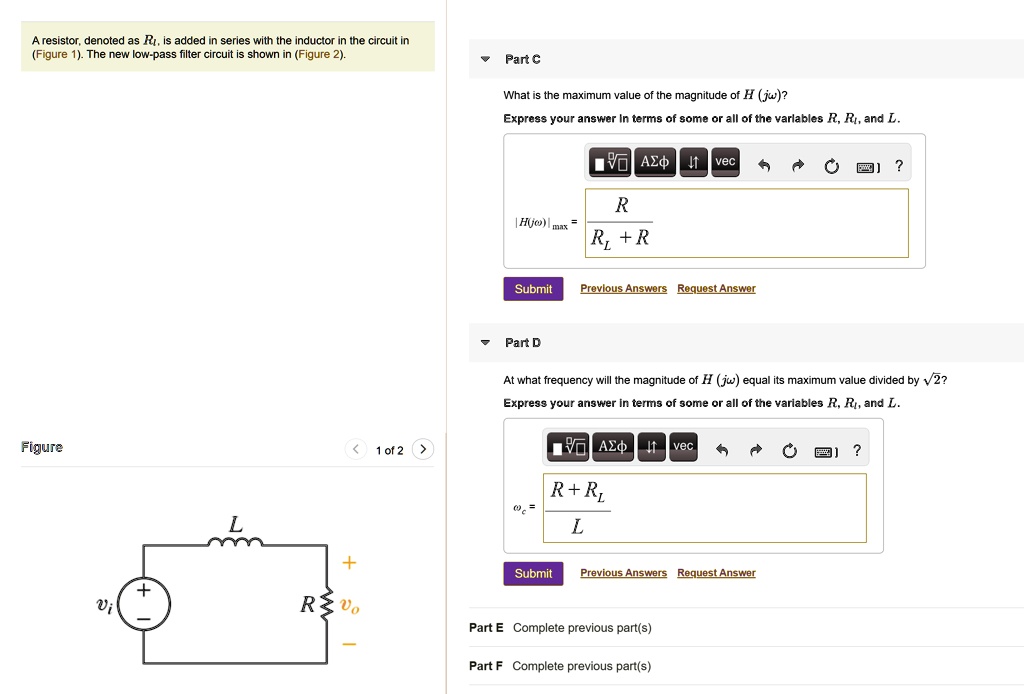Switch to Part F section
This screenshot has height=694, width=1024.
[x=485, y=665]
